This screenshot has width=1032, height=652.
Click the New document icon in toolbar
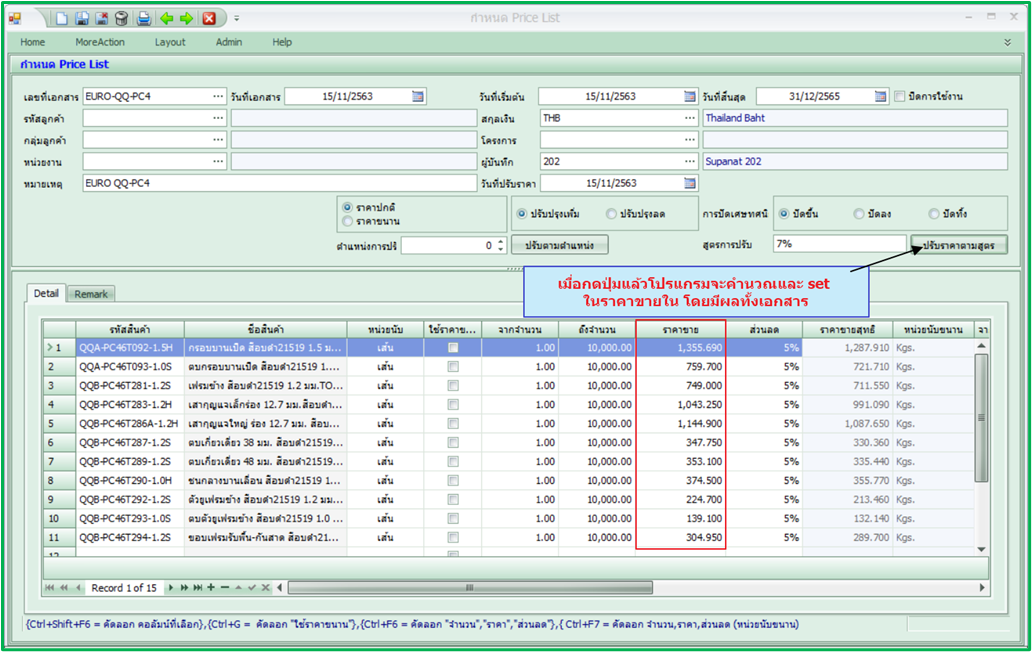[x=62, y=18]
